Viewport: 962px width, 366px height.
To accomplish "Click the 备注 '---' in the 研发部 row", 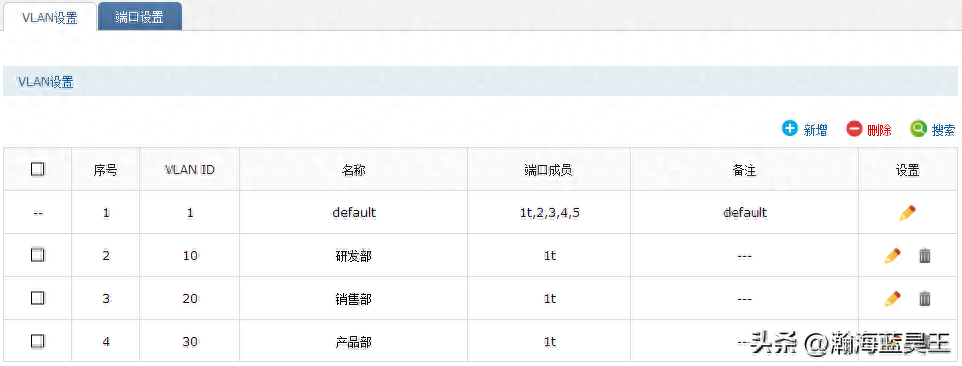I will (x=744, y=256).
